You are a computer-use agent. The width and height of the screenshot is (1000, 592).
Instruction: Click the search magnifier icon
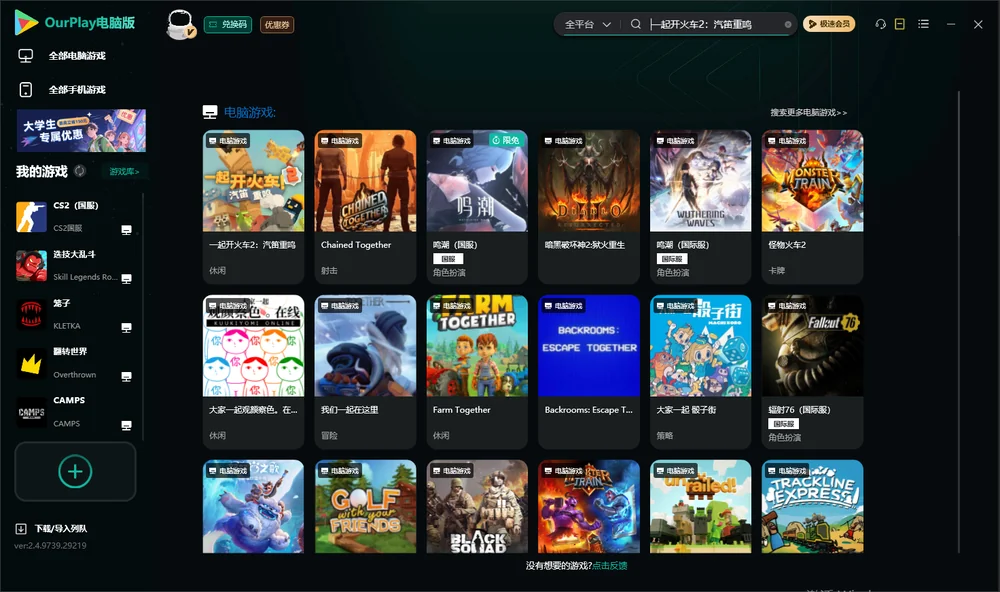[635, 24]
